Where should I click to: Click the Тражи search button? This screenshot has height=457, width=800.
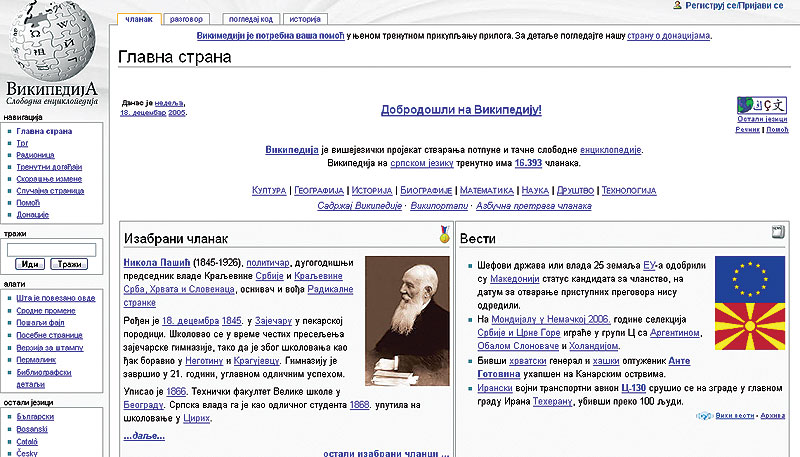[69, 264]
